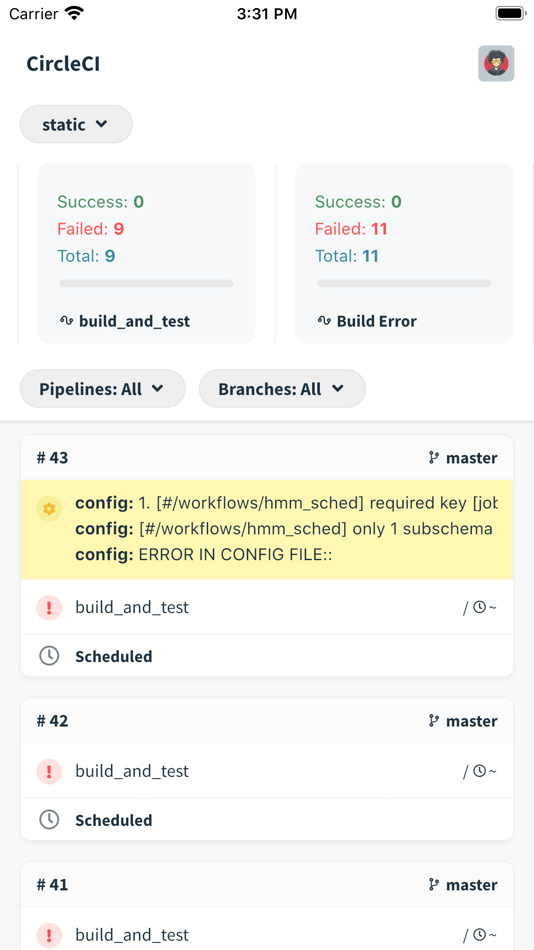Click failed status icon in pipeline 43
The image size is (534, 950).
click(x=49, y=607)
